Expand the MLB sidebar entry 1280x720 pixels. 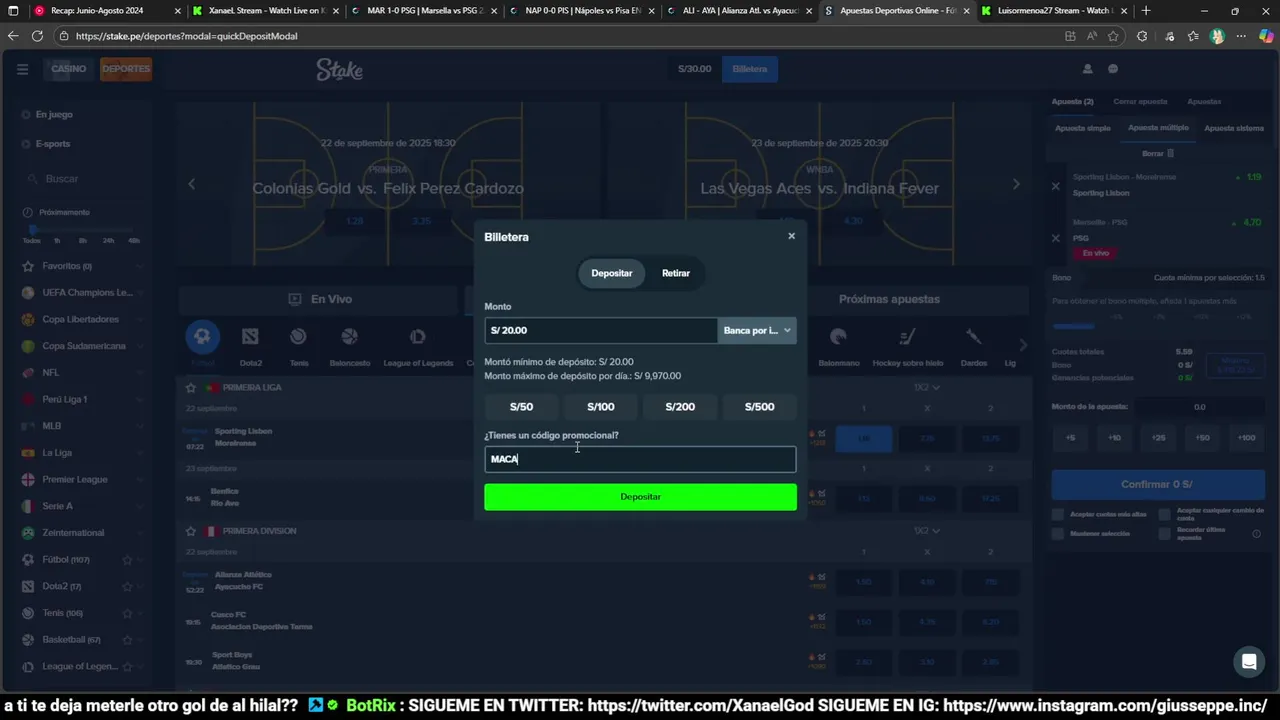(x=139, y=426)
